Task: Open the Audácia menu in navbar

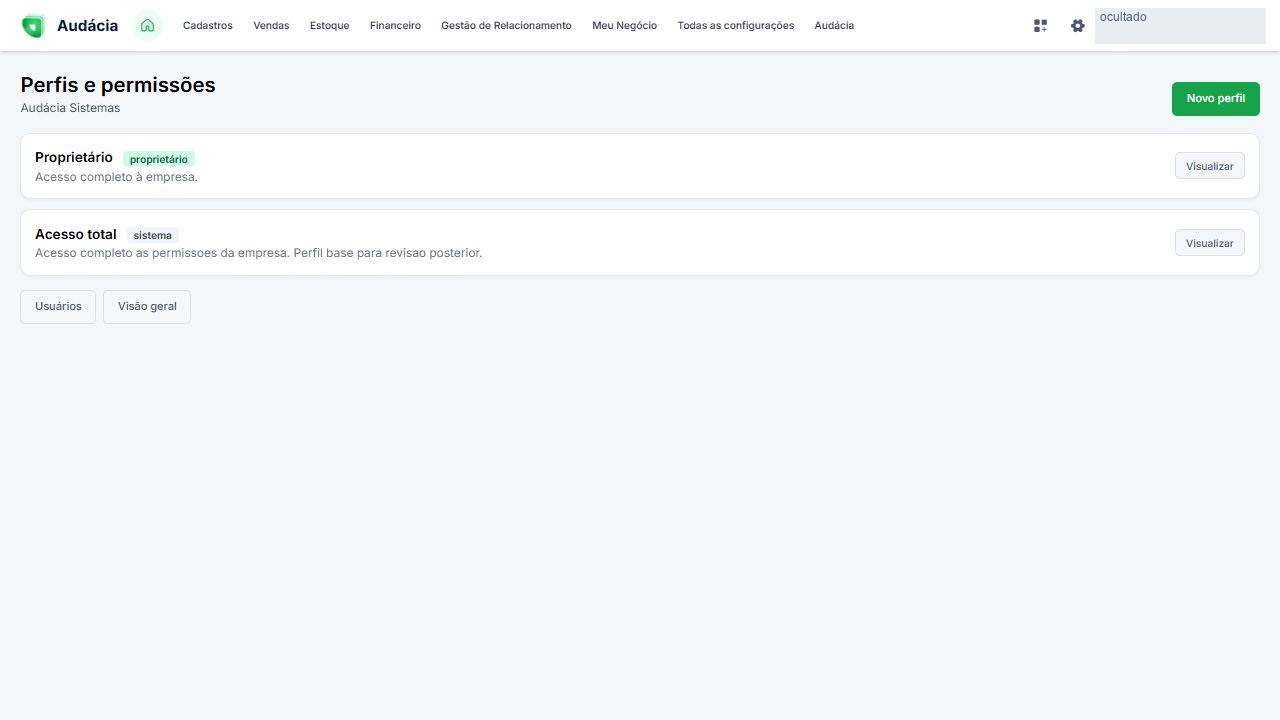Action: coord(834,26)
